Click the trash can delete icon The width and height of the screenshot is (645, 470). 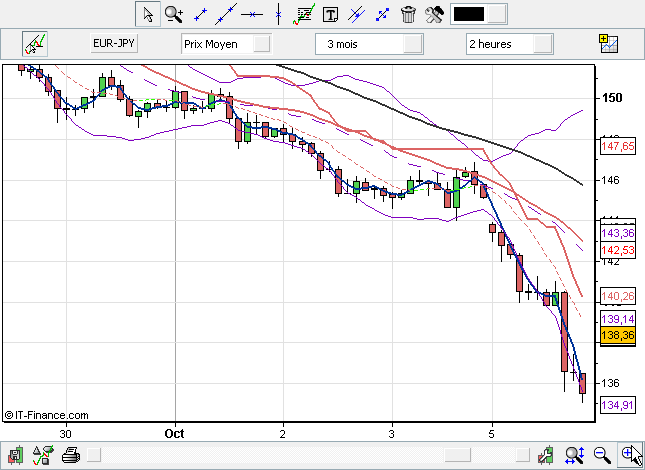click(x=408, y=14)
